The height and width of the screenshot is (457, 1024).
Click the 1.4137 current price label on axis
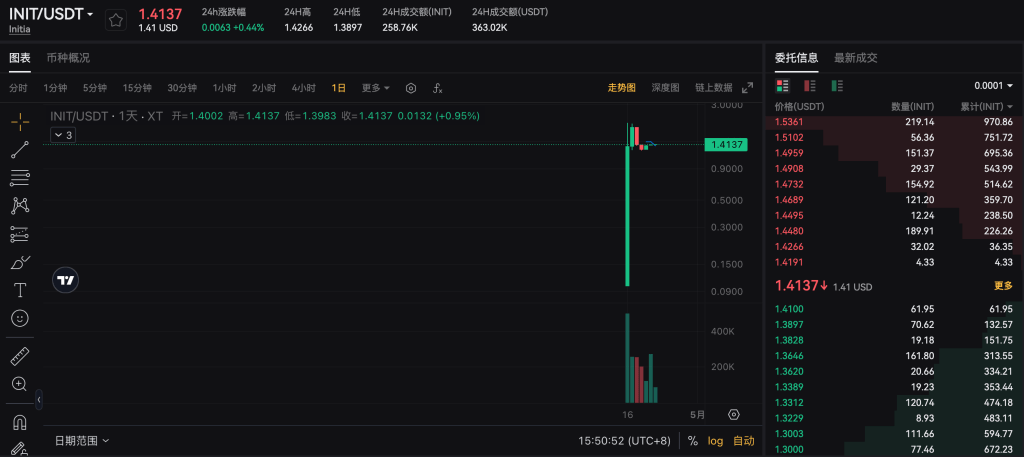click(726, 144)
